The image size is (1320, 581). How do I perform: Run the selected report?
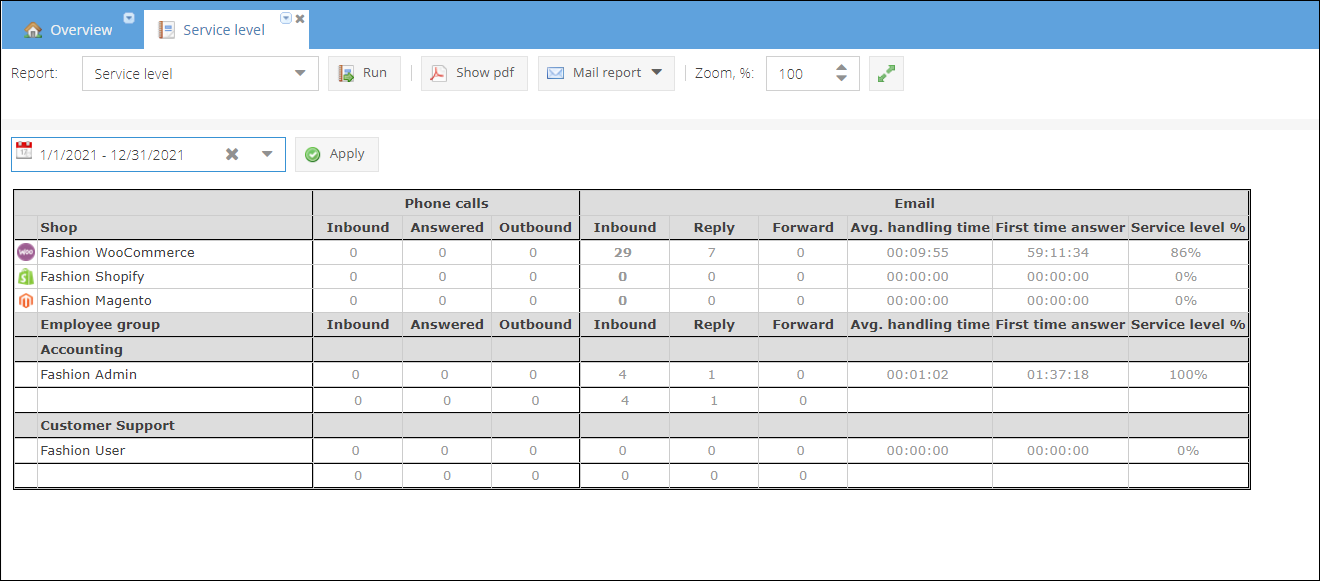click(364, 73)
